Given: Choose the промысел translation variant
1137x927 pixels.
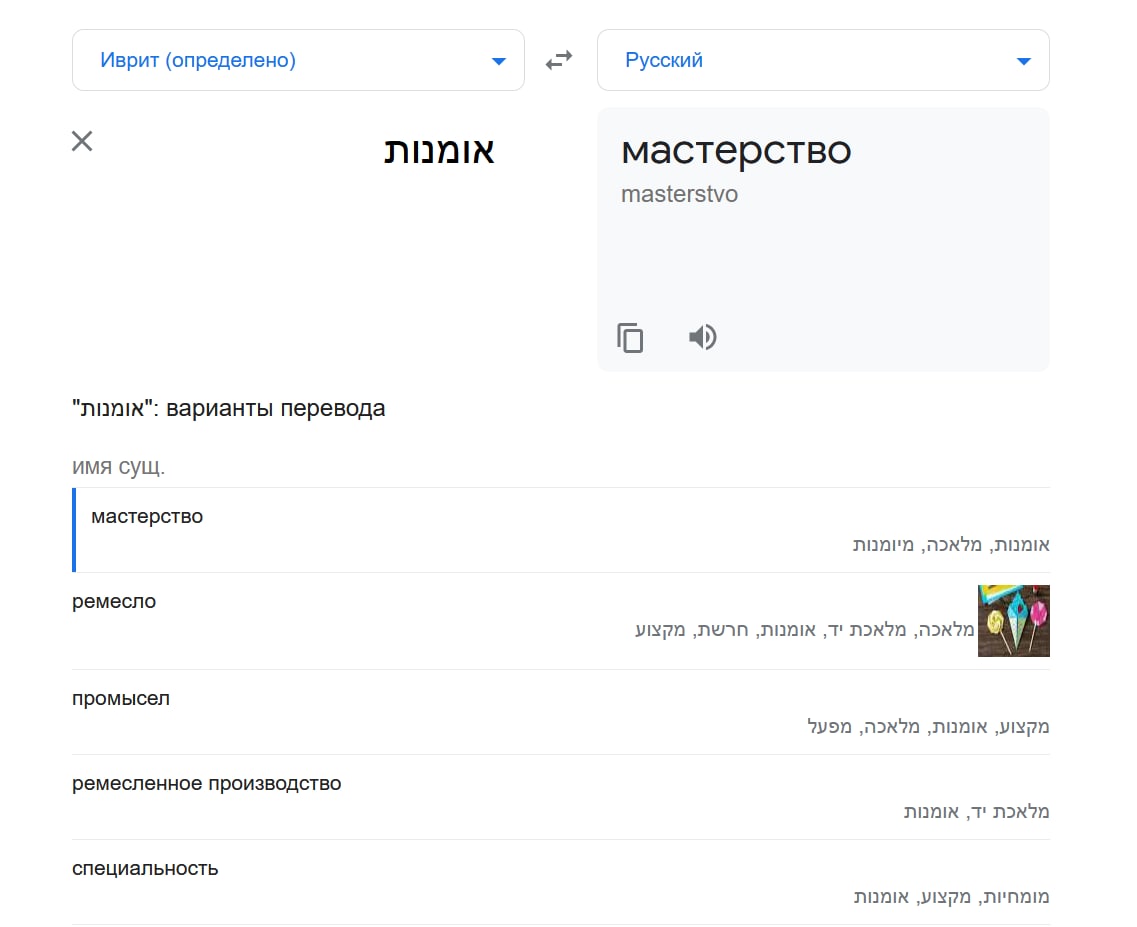Looking at the screenshot, I should (x=120, y=699).
